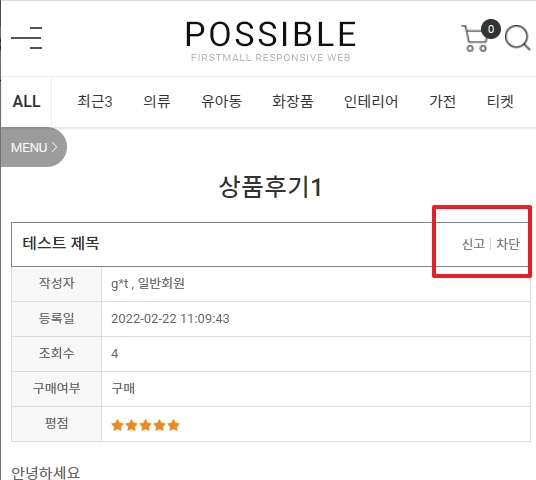Open the 유아동 category

(222, 102)
